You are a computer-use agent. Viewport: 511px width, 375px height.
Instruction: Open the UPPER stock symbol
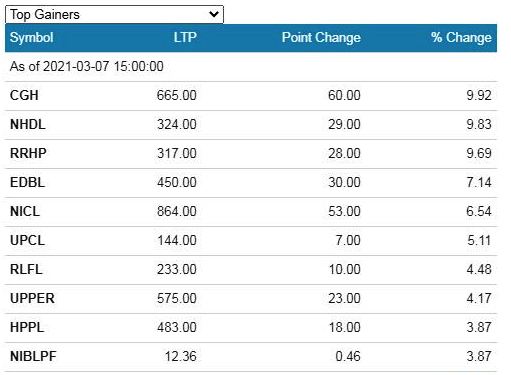point(32,298)
